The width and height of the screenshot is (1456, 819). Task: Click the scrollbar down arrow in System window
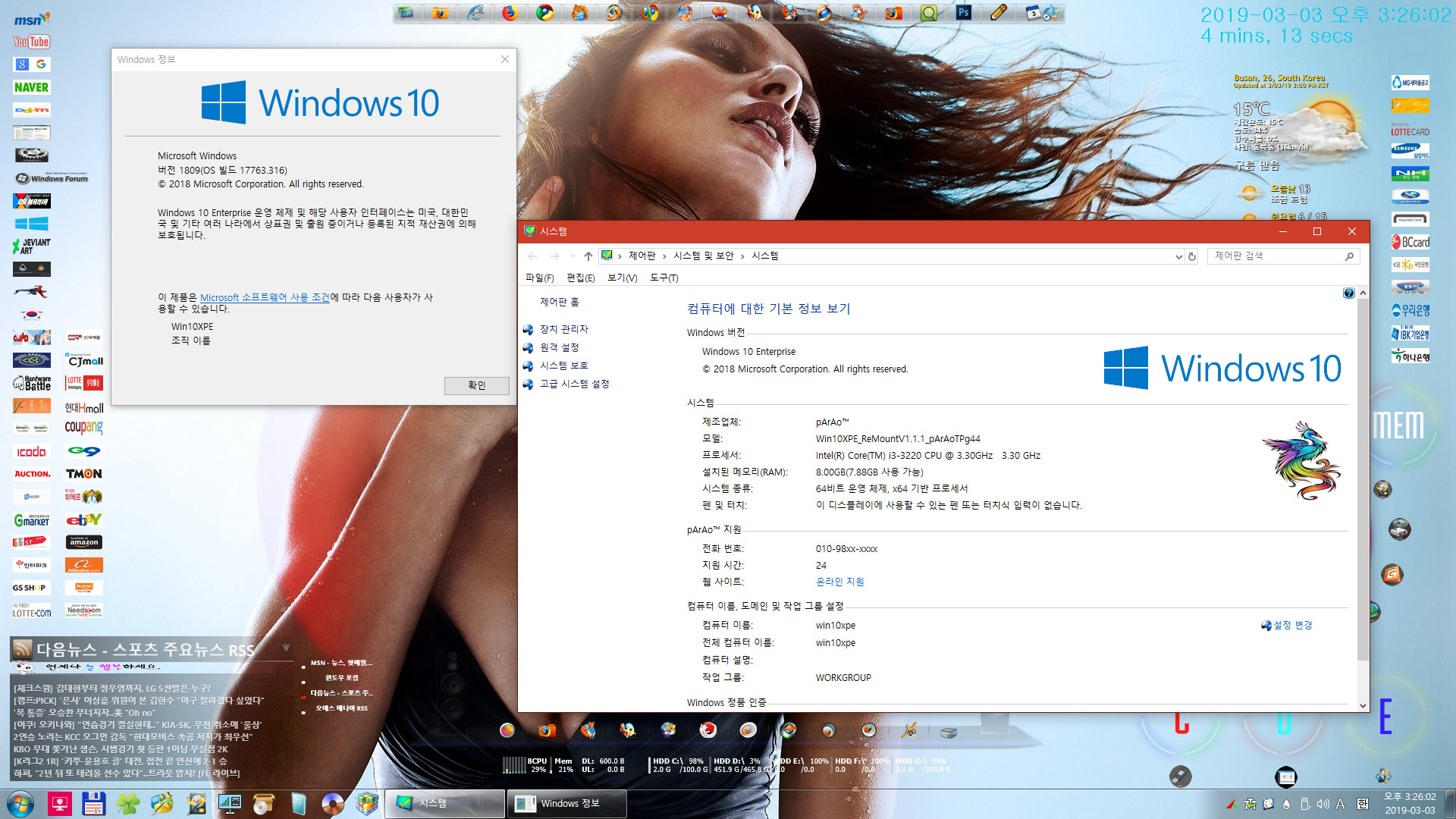[1363, 705]
